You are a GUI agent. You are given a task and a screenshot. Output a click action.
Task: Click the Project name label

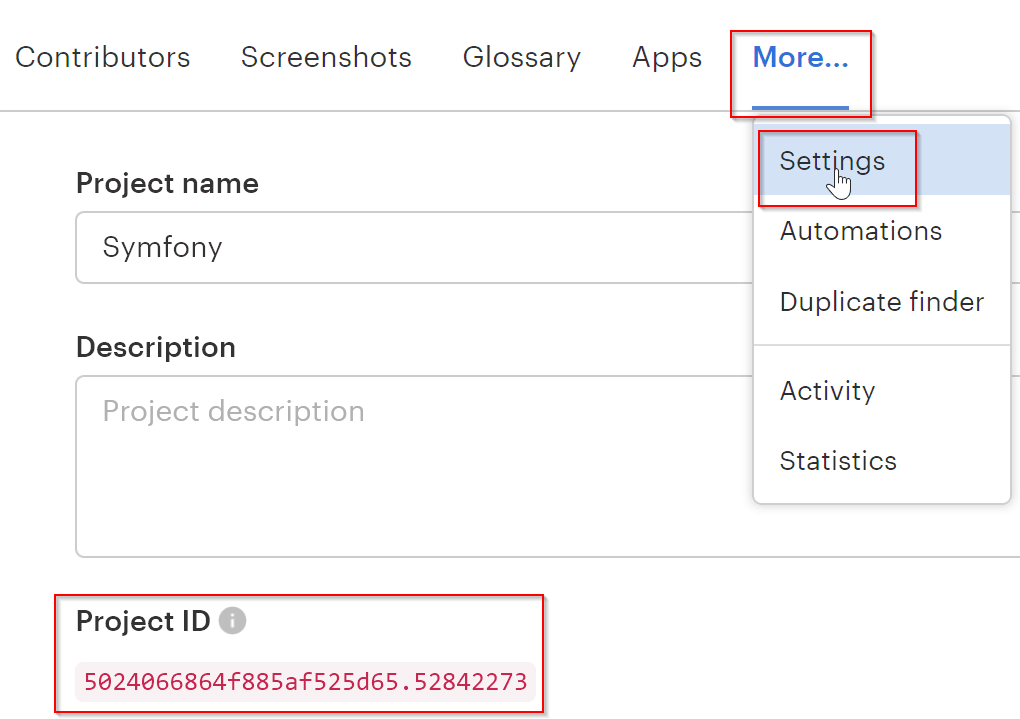(167, 184)
